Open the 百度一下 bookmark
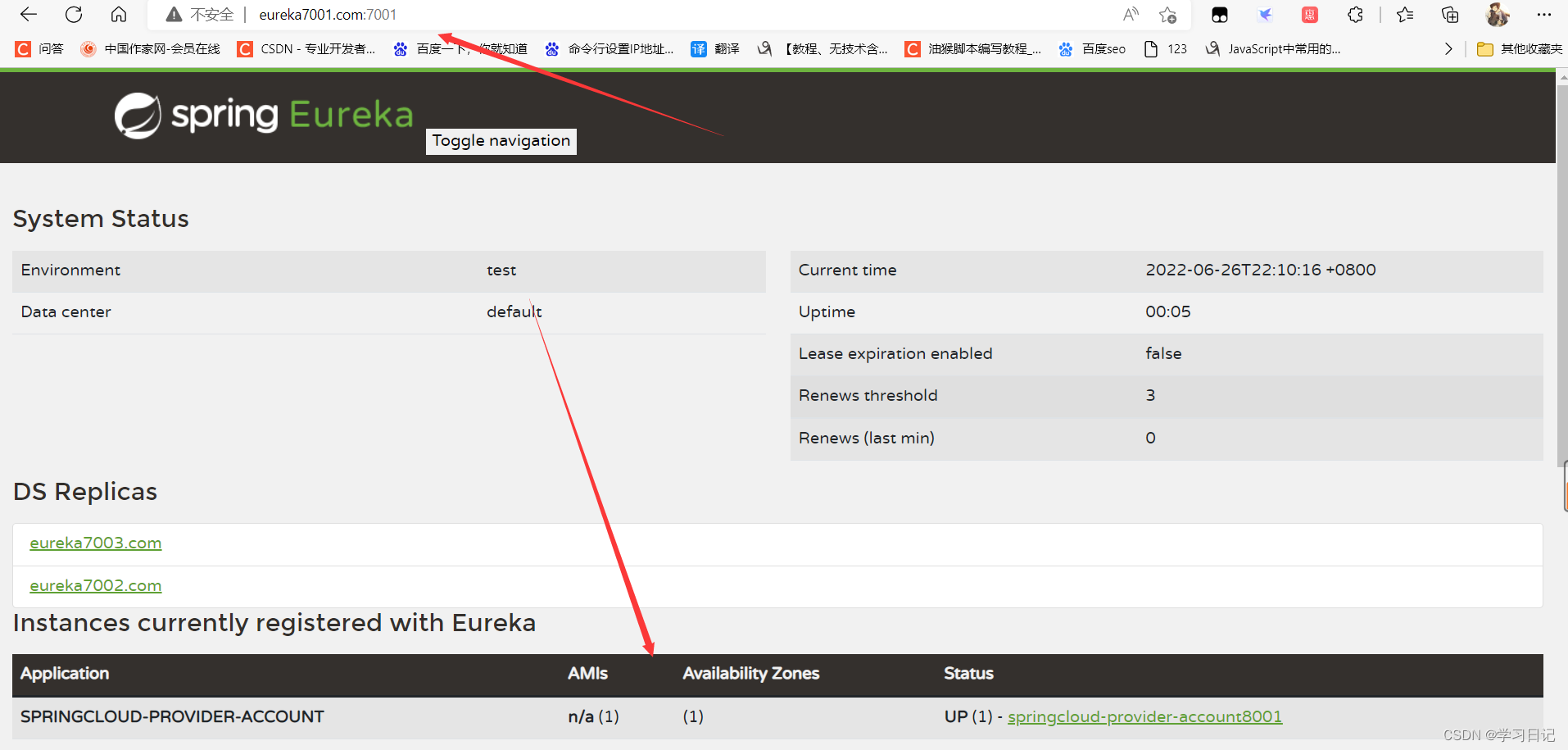The image size is (1568, 750). tap(460, 49)
